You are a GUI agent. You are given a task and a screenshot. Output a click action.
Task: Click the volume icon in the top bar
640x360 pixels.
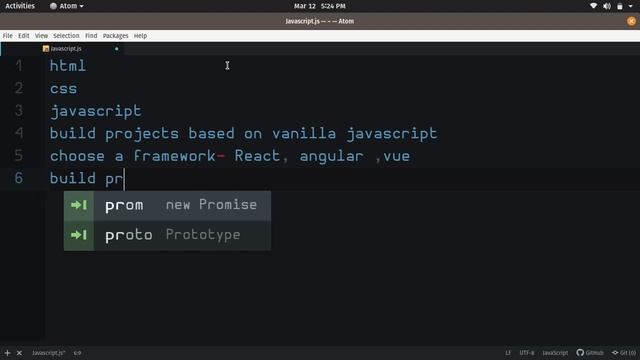(607, 6)
